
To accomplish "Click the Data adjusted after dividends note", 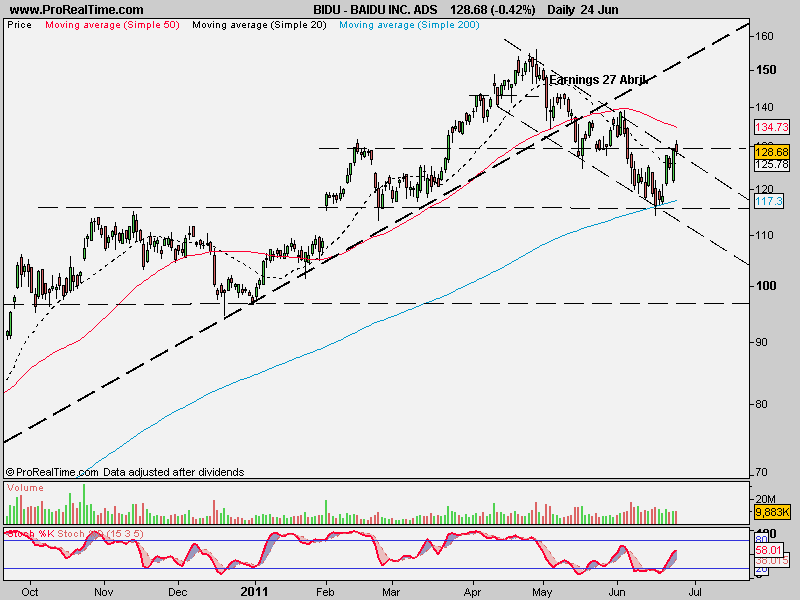I will [173, 472].
